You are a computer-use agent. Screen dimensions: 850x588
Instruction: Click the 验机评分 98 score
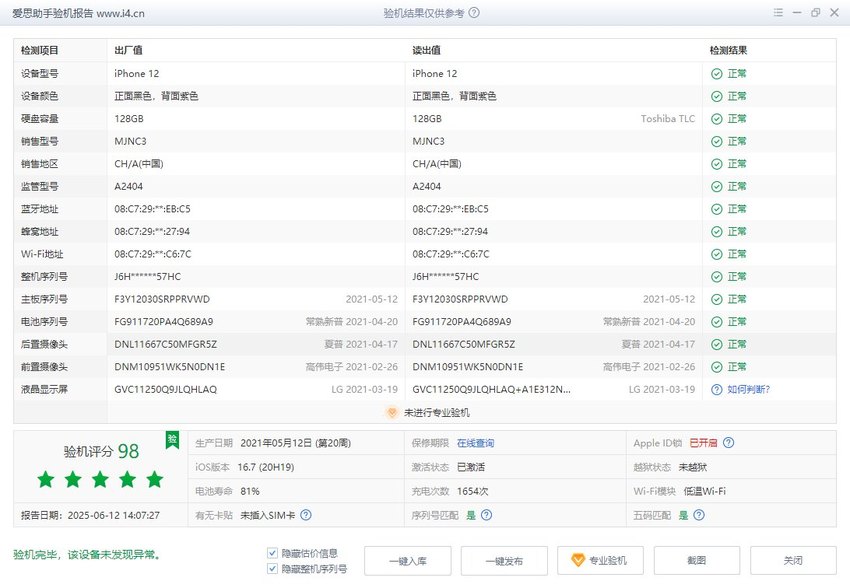101,451
